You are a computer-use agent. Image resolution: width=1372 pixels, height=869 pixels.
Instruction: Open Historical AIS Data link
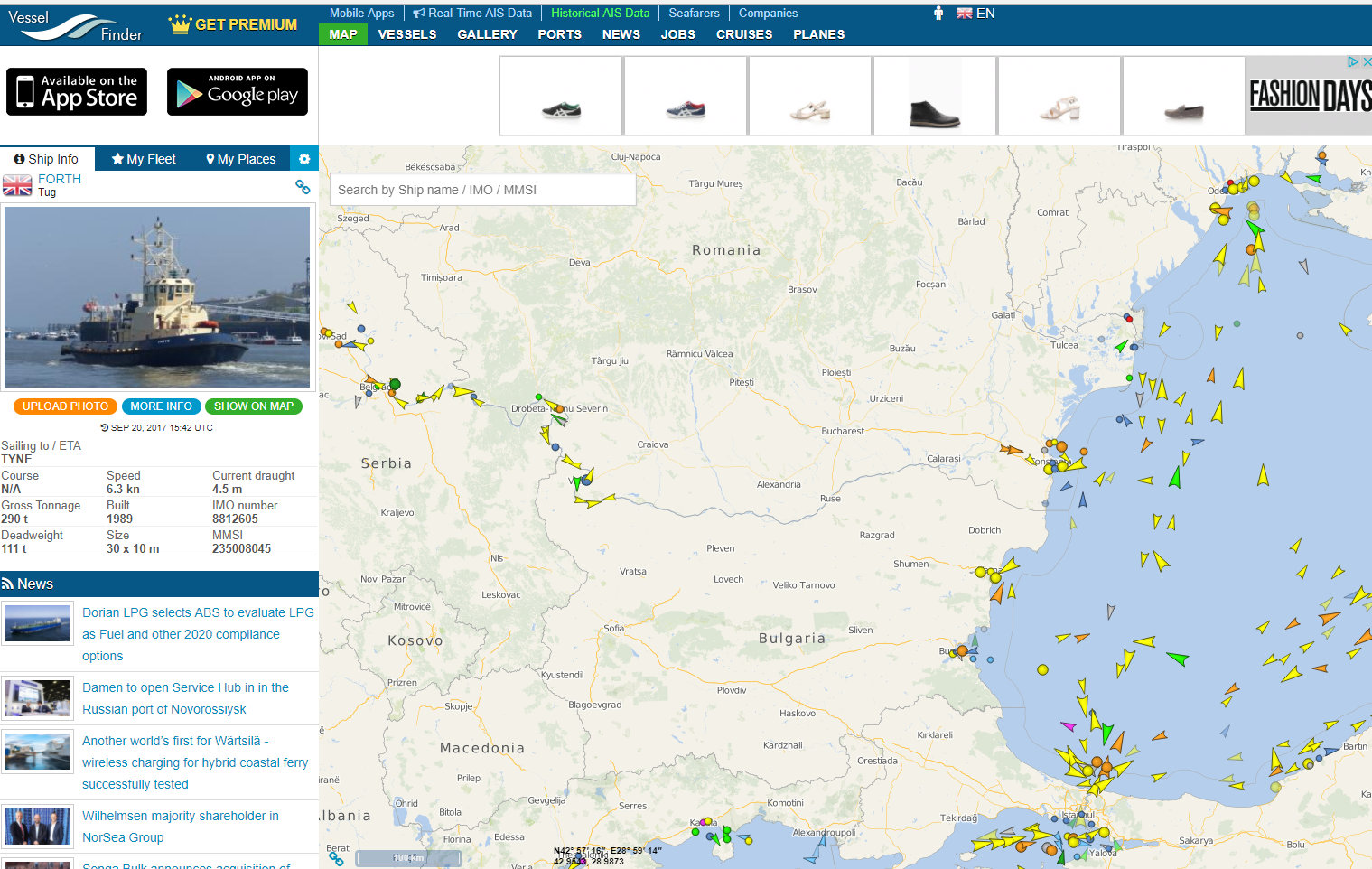(x=600, y=13)
